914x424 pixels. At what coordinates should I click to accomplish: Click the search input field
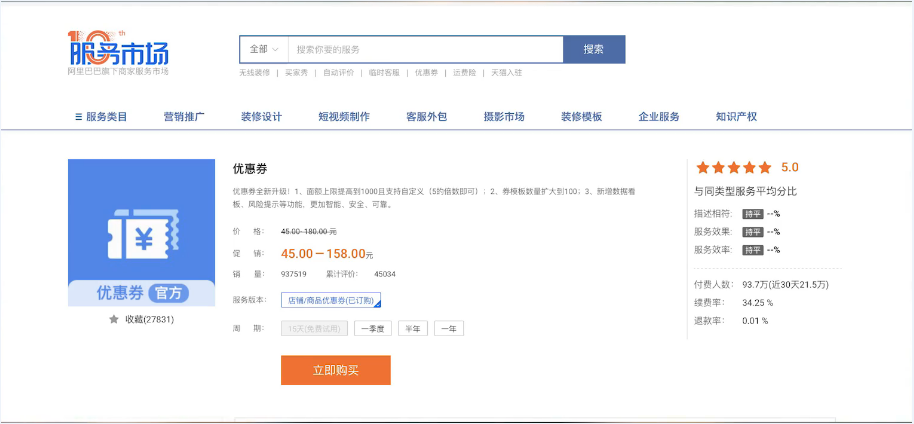pyautogui.click(x=425, y=49)
